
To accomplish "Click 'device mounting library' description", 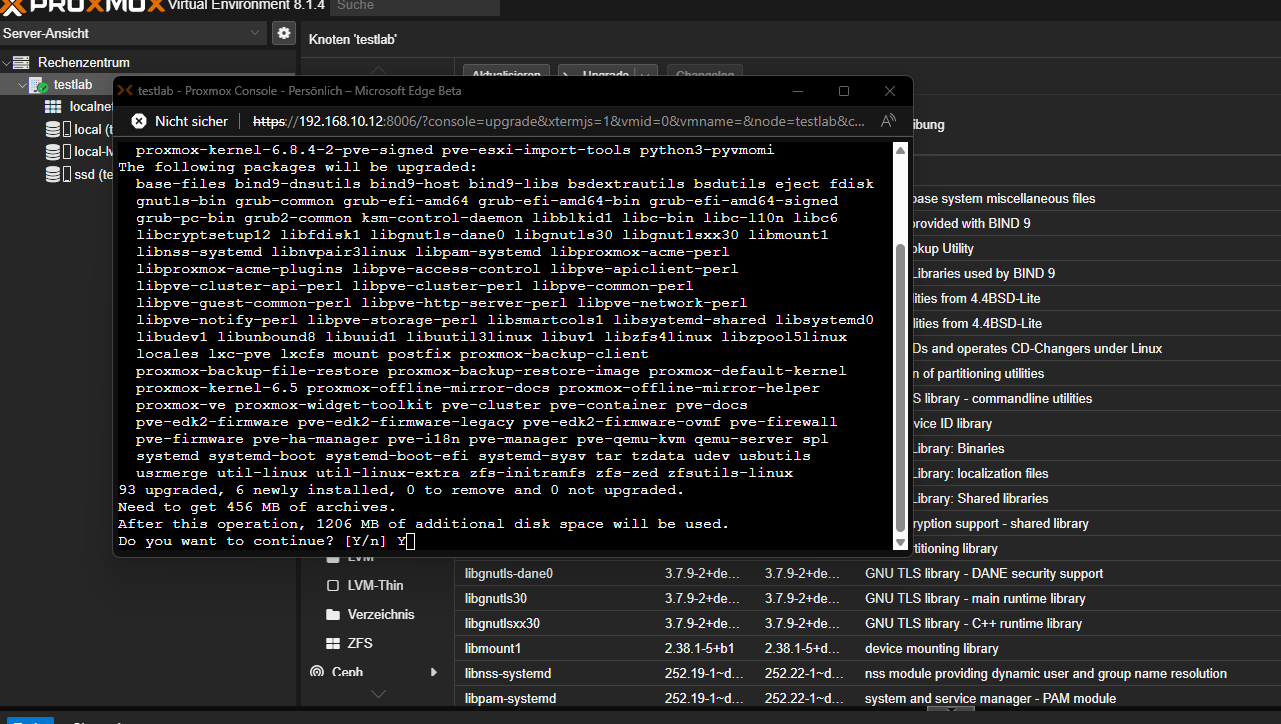I will [931, 648].
